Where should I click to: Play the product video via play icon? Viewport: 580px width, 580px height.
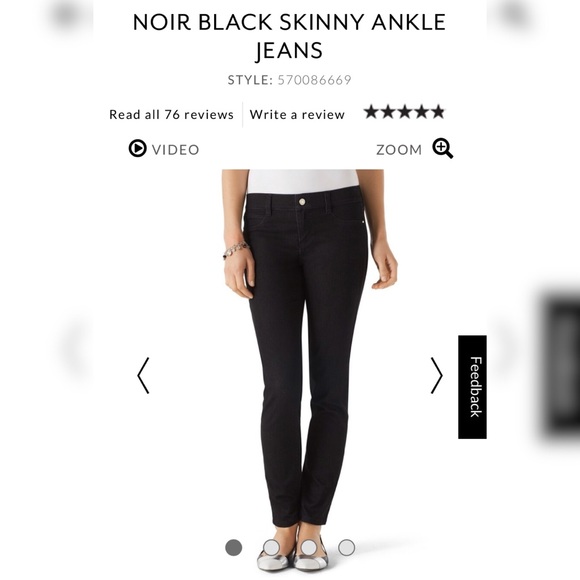(x=137, y=148)
